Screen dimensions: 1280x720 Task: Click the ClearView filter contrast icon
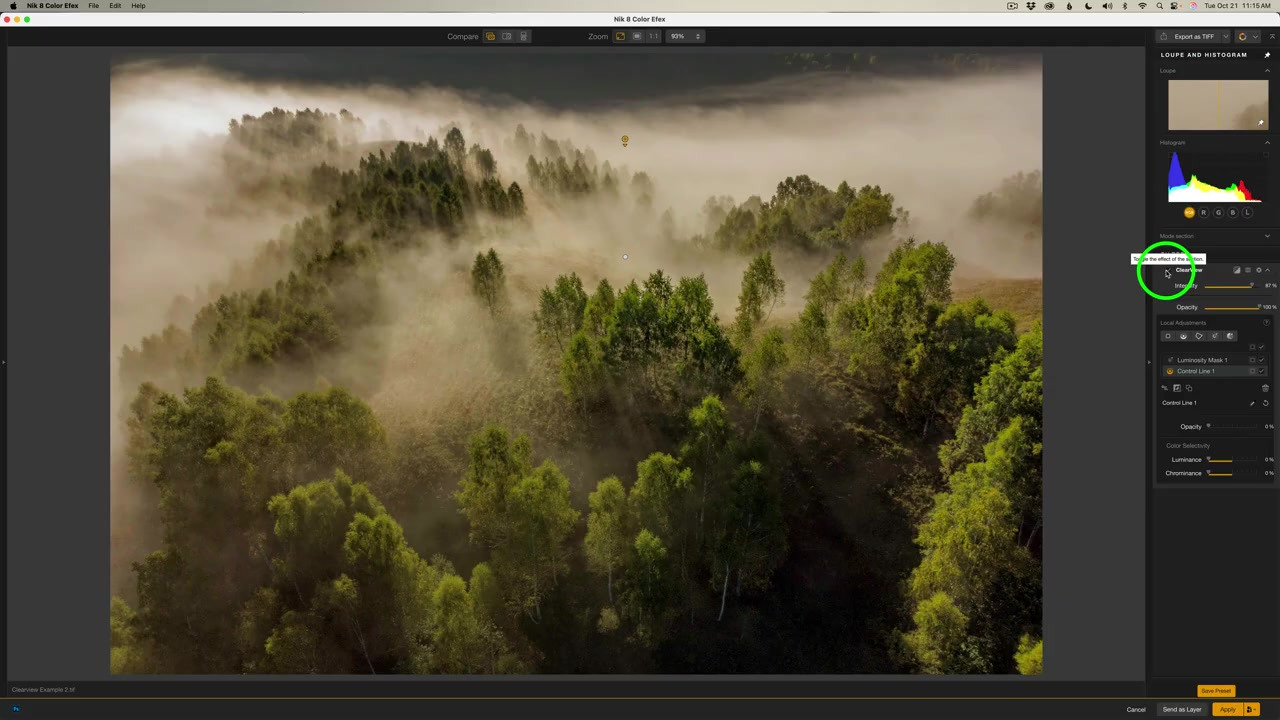click(x=1237, y=270)
